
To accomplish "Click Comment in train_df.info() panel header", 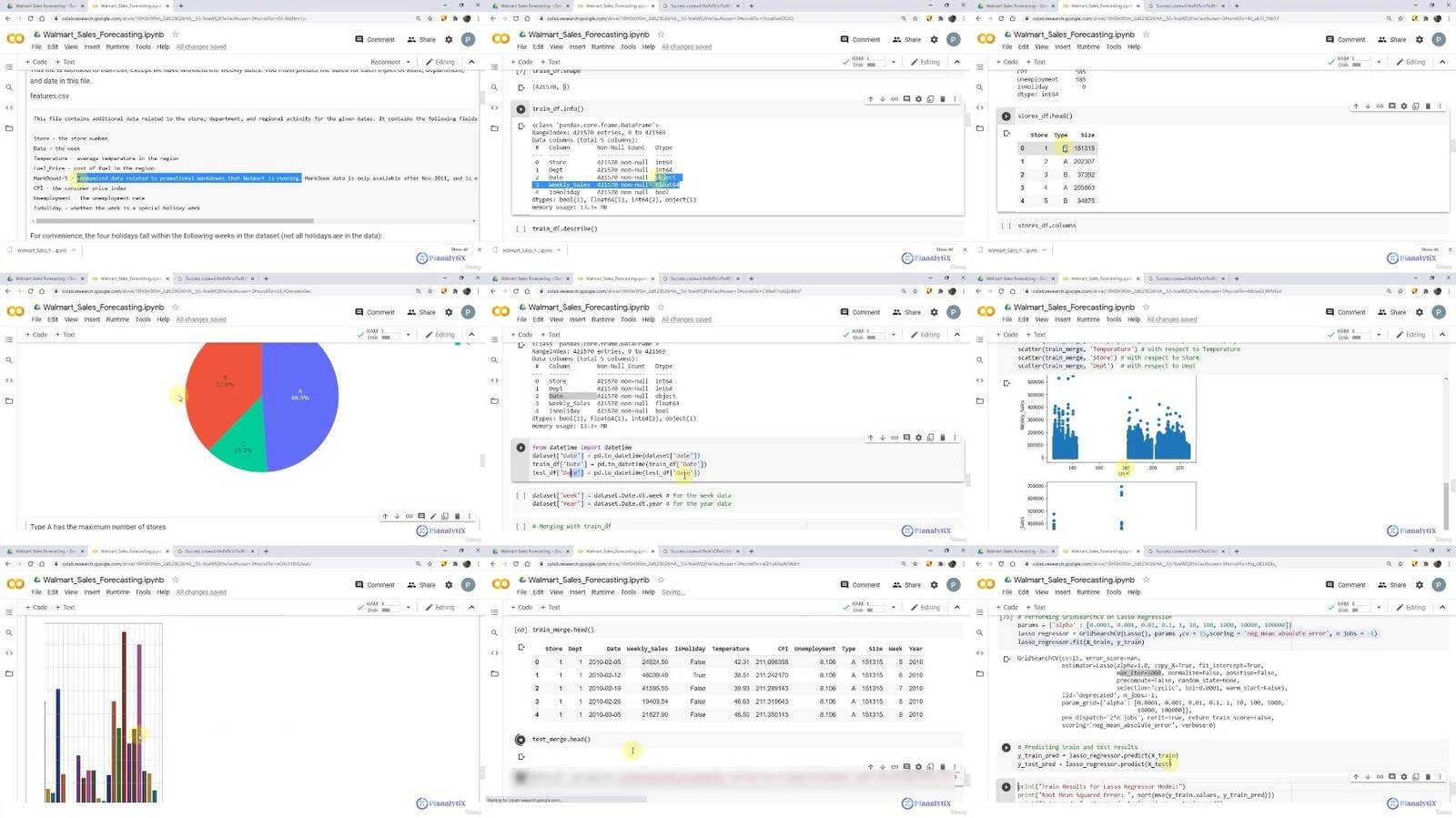I will click(x=860, y=39).
